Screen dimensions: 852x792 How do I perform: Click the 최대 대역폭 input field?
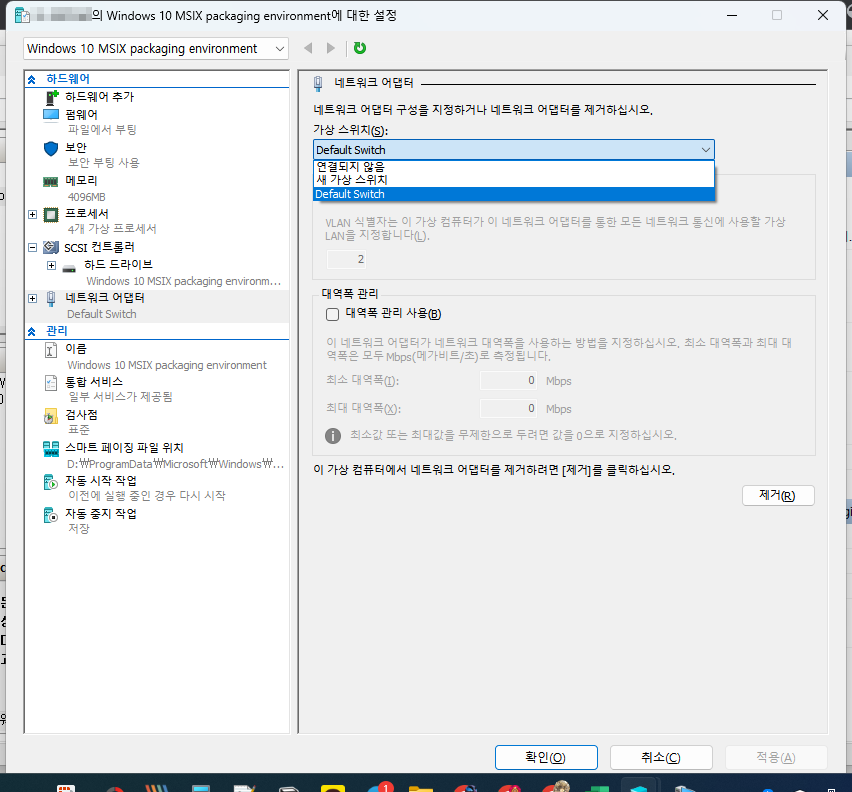pyautogui.click(x=509, y=408)
